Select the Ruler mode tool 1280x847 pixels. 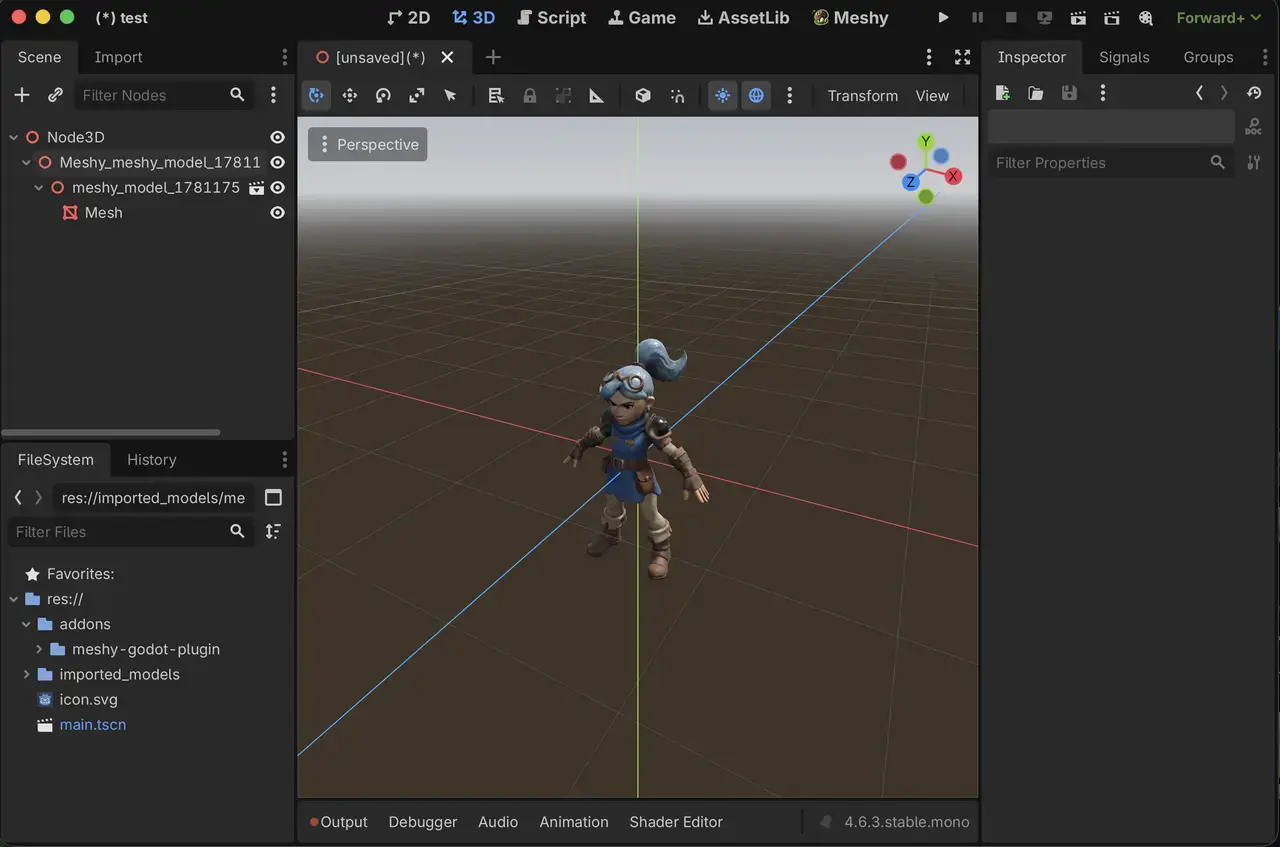pyautogui.click(x=597, y=95)
